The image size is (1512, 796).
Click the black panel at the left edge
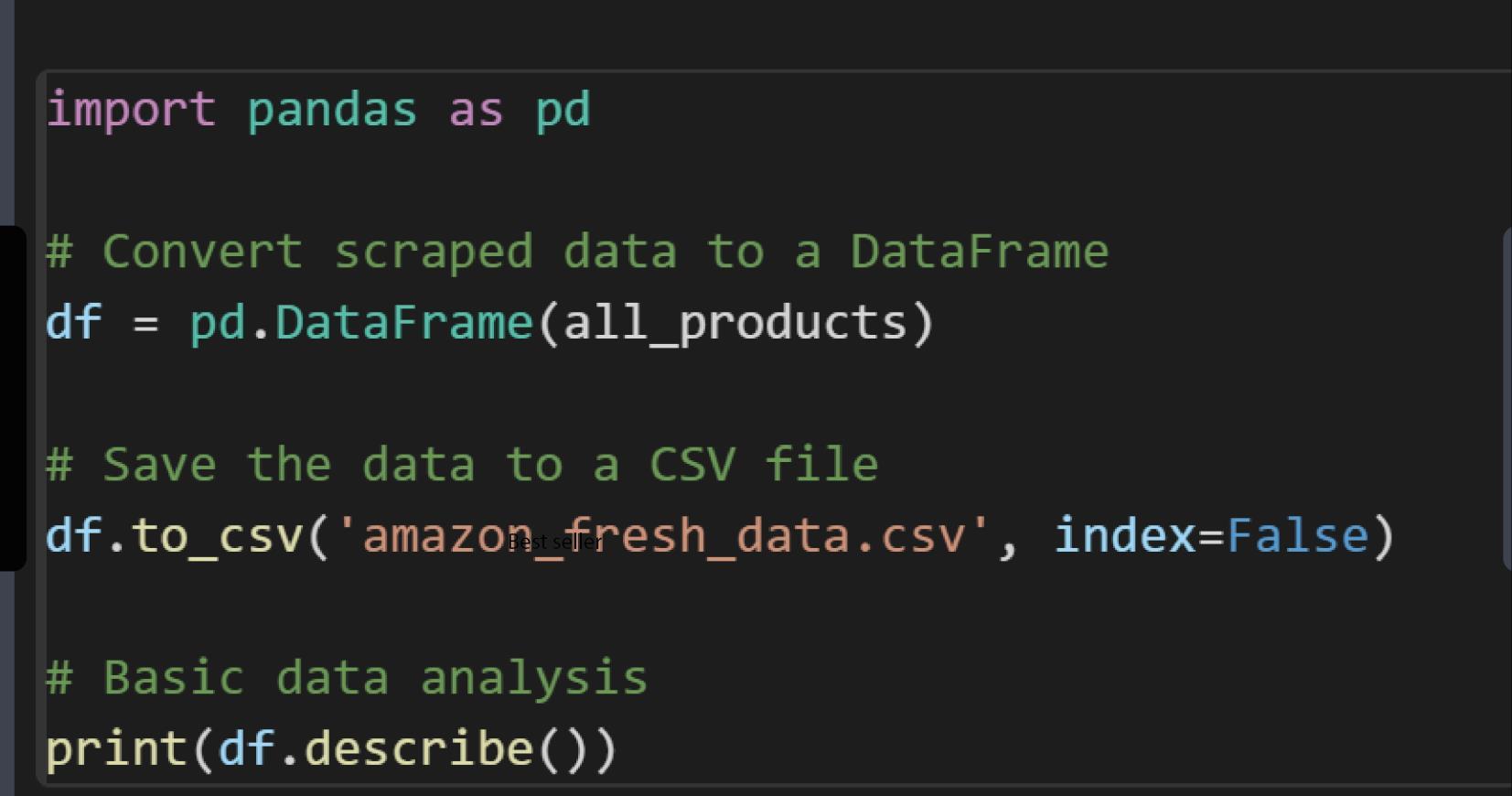tap(12, 398)
